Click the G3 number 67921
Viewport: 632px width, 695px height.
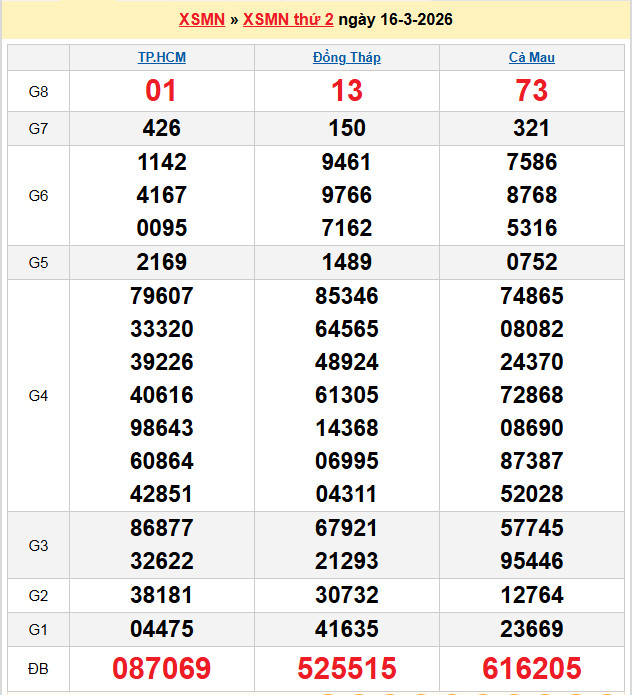(x=346, y=528)
